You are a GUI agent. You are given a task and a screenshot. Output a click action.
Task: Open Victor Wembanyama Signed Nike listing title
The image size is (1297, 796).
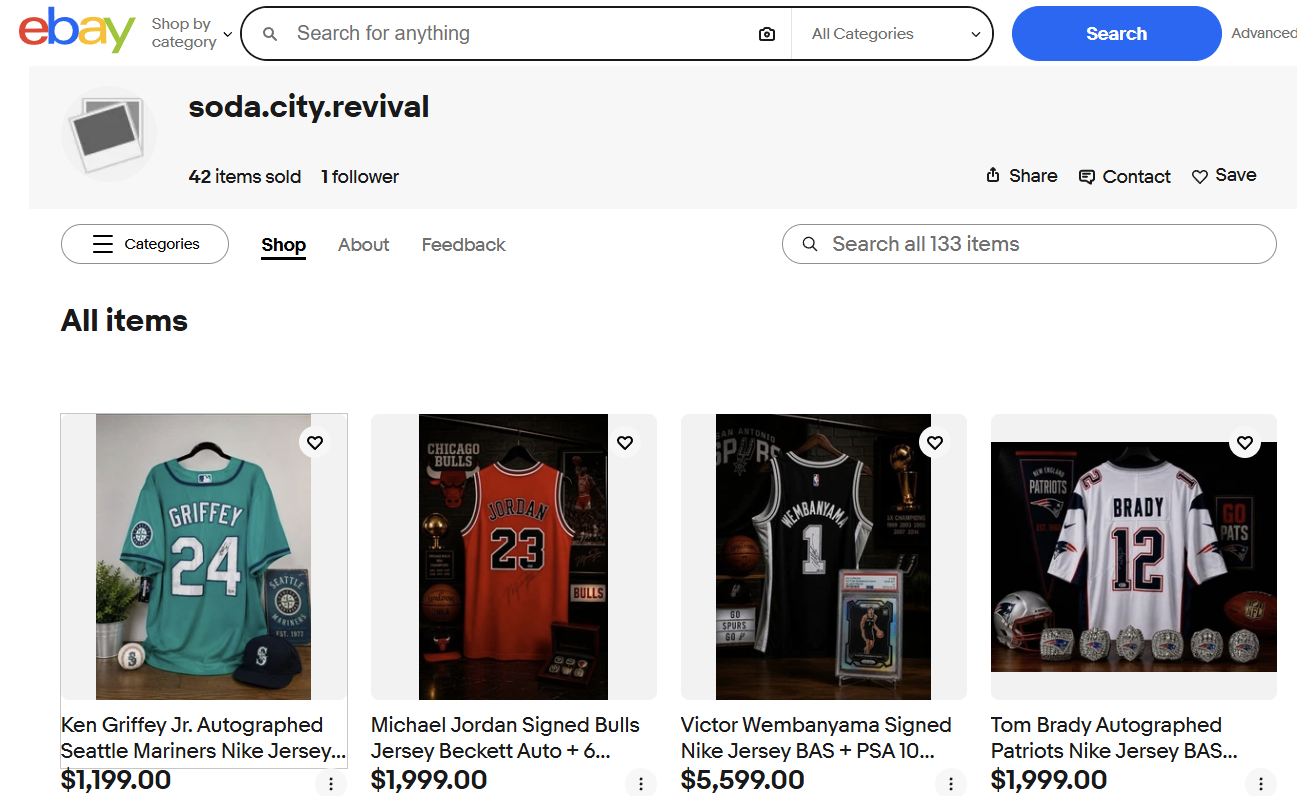(816, 738)
